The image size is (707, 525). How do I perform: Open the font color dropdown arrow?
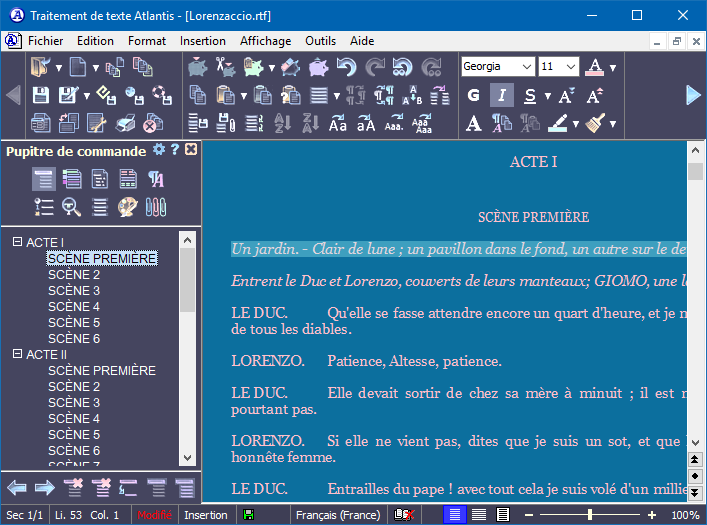(613, 68)
